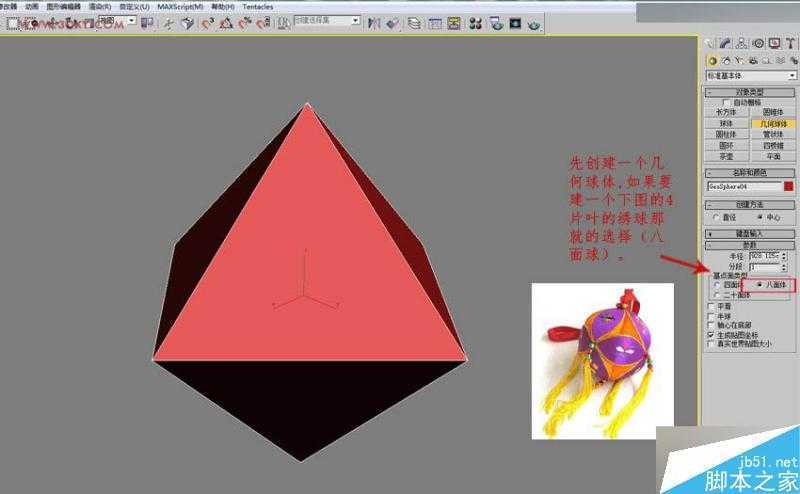Select the Cameras category icon
Viewport: 800px width, 494px height.
(x=753, y=61)
